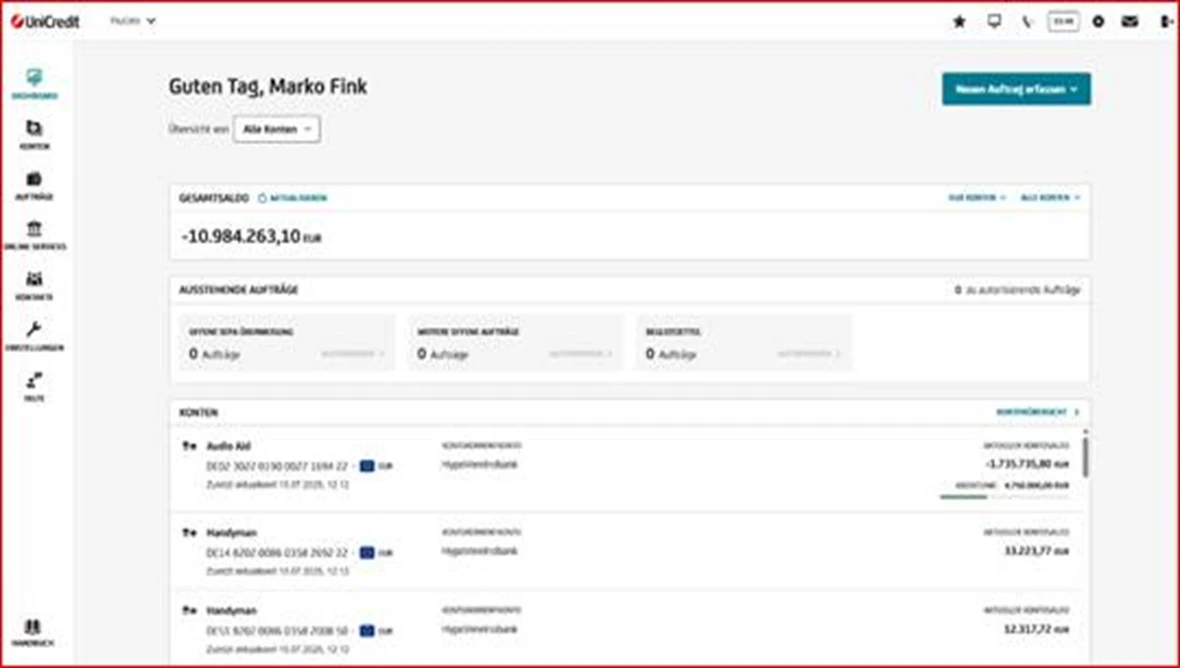Viewport: 1180px width, 668px height.
Task: Open the Neuen Auftrag erfassen menu
Action: point(1016,89)
